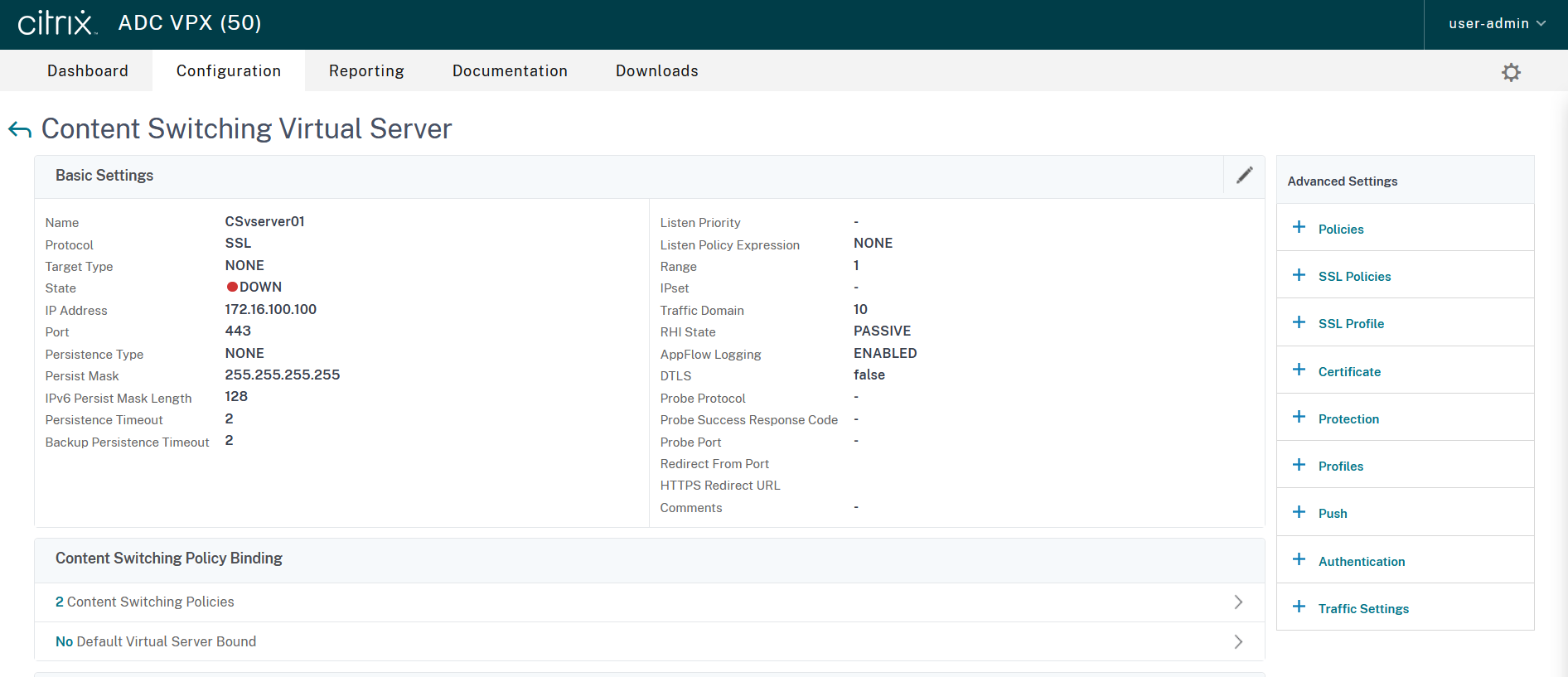Click the plus icon next to SSL Profile
Viewport: 1568px width, 677px height.
coord(1299,322)
